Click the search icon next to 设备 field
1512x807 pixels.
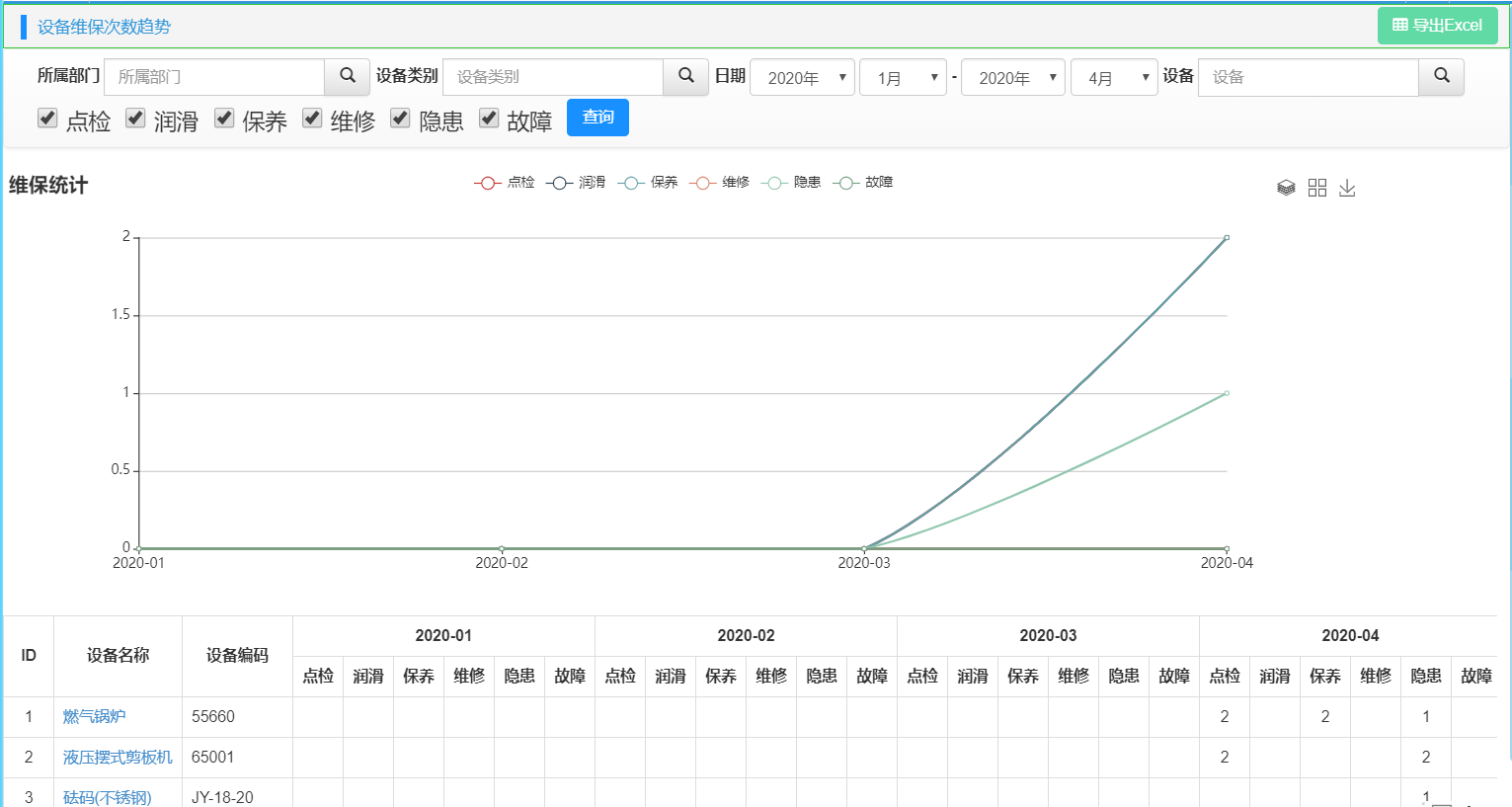tap(1442, 76)
